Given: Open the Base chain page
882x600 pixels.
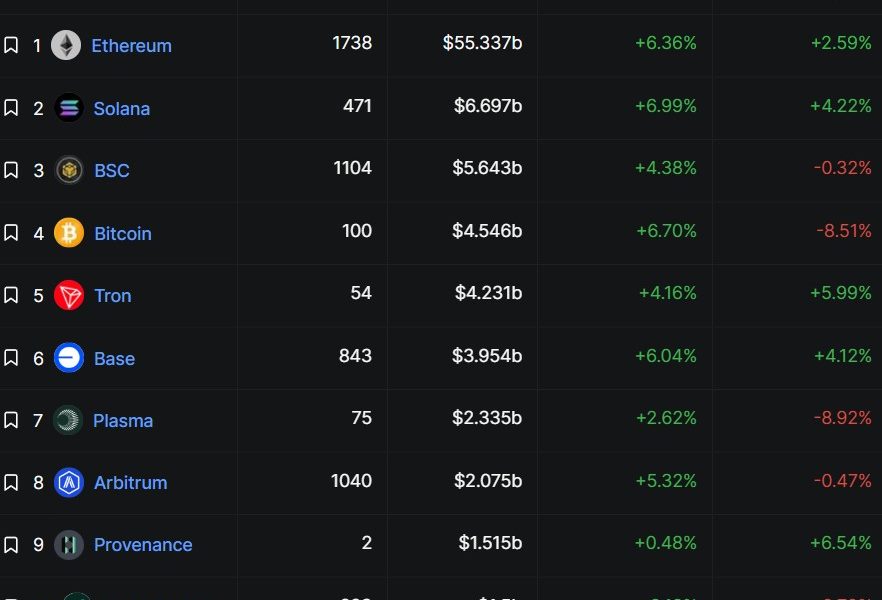Looking at the screenshot, I should pos(113,358).
